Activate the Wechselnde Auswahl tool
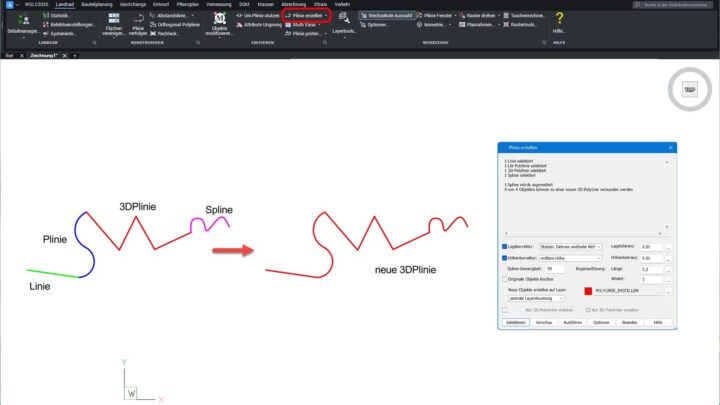720x405 pixels. tap(387, 16)
